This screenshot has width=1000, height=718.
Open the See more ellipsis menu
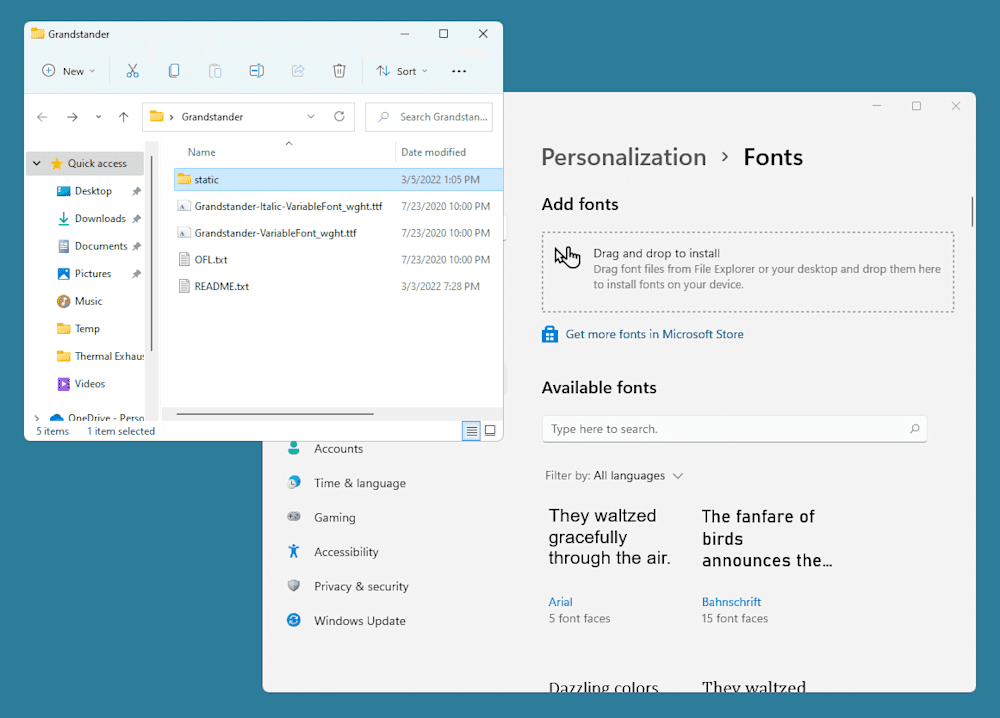click(459, 70)
